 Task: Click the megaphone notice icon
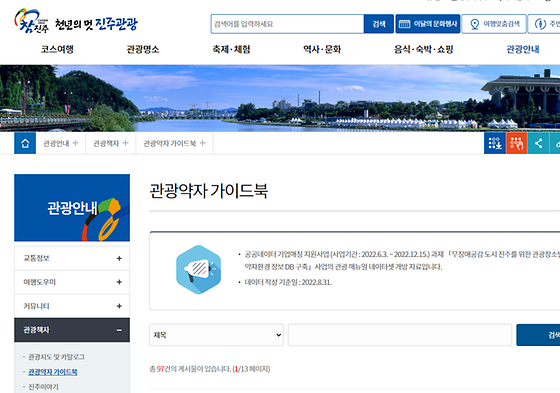click(x=199, y=270)
